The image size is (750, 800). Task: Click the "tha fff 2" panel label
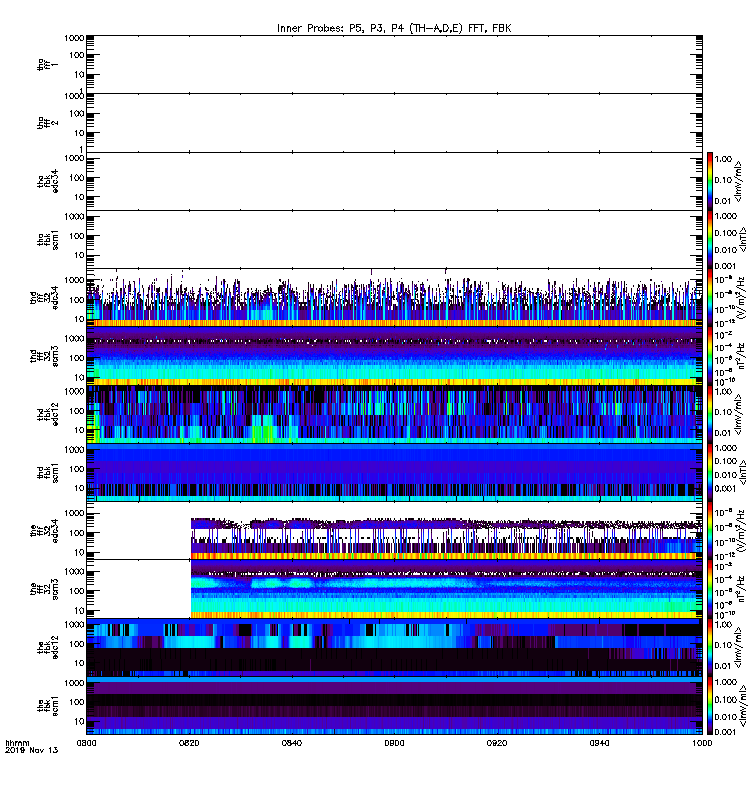click(x=47, y=123)
